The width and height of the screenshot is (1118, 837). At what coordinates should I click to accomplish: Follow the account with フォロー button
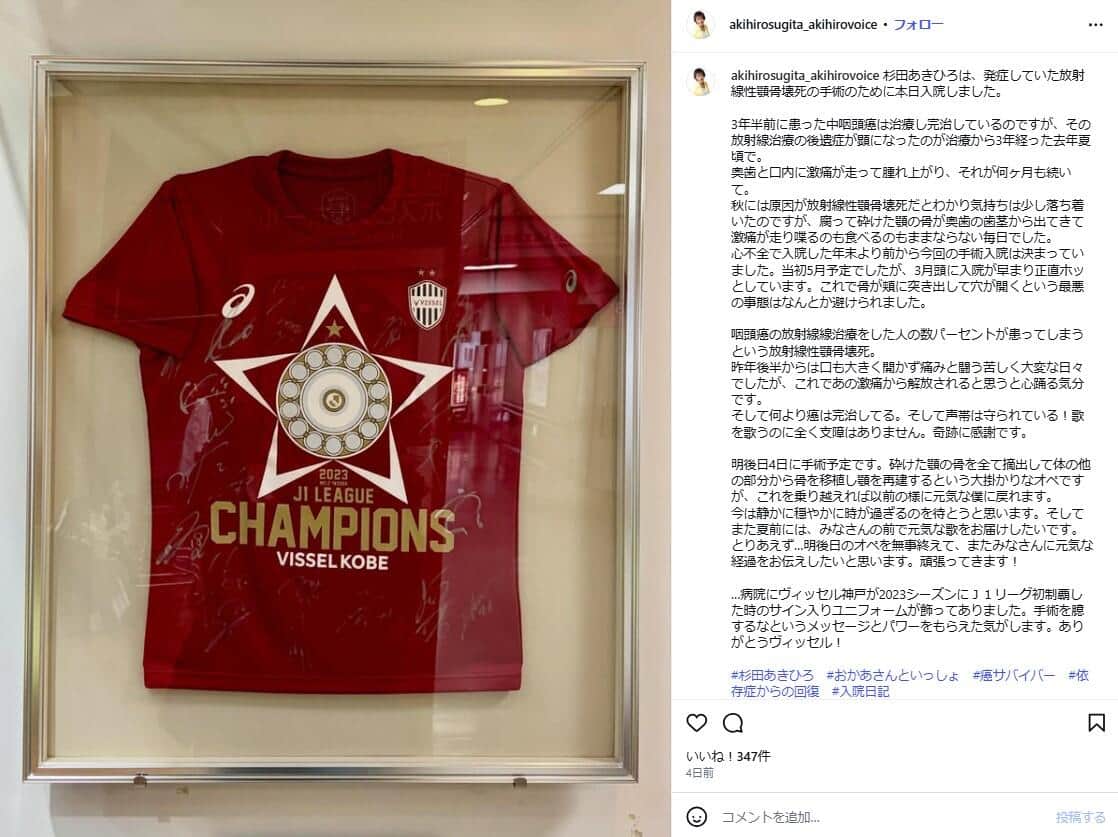tap(918, 25)
